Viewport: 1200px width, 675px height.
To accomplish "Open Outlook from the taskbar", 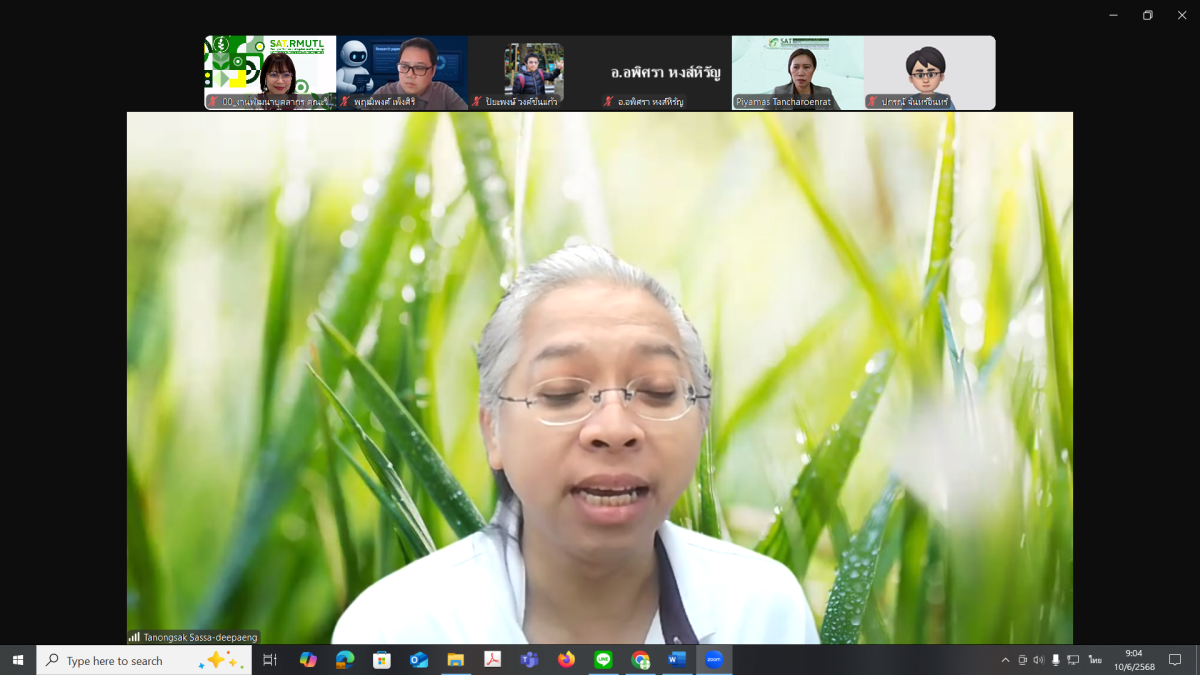I will pyautogui.click(x=419, y=660).
